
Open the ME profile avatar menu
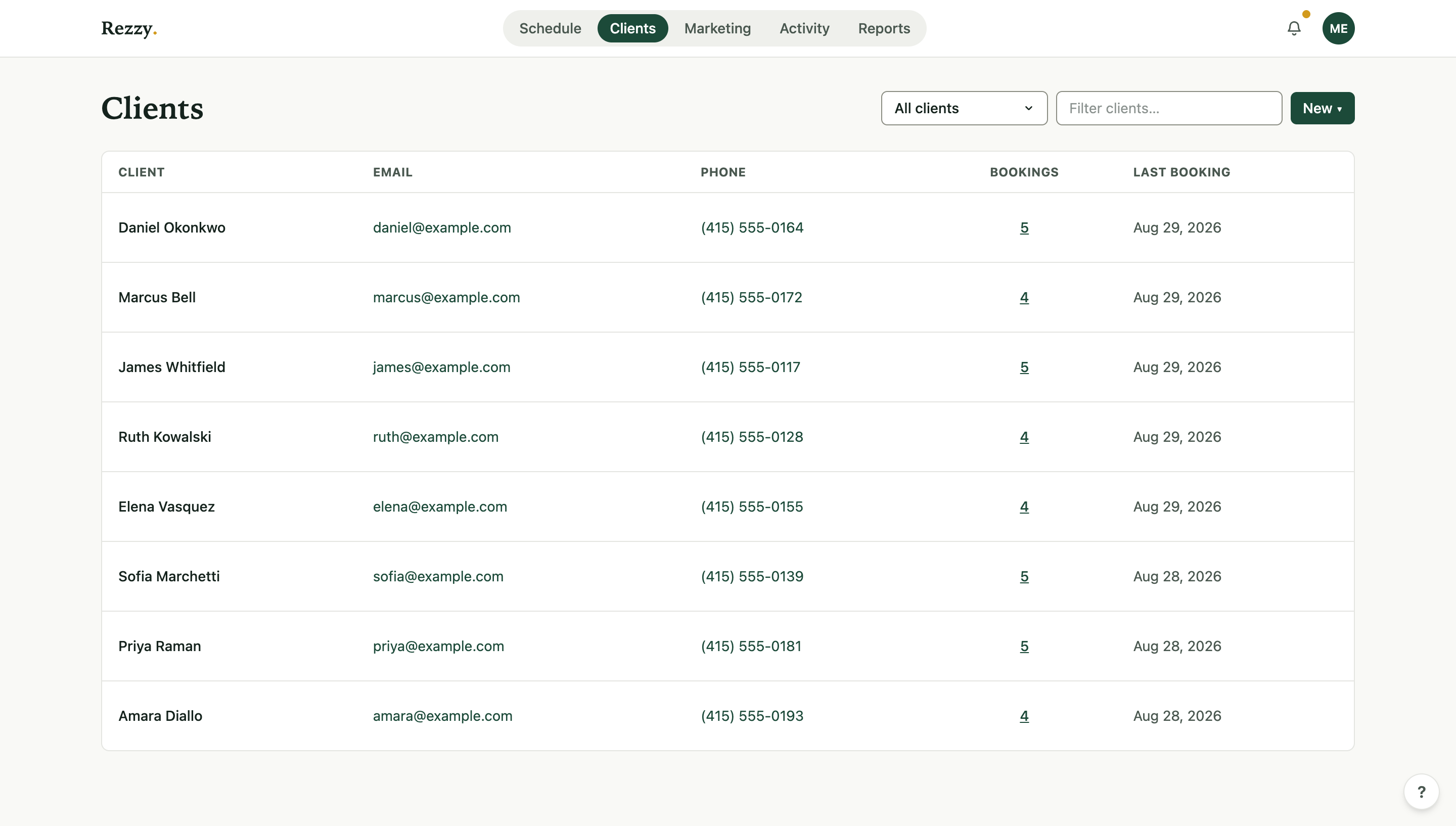pos(1338,28)
